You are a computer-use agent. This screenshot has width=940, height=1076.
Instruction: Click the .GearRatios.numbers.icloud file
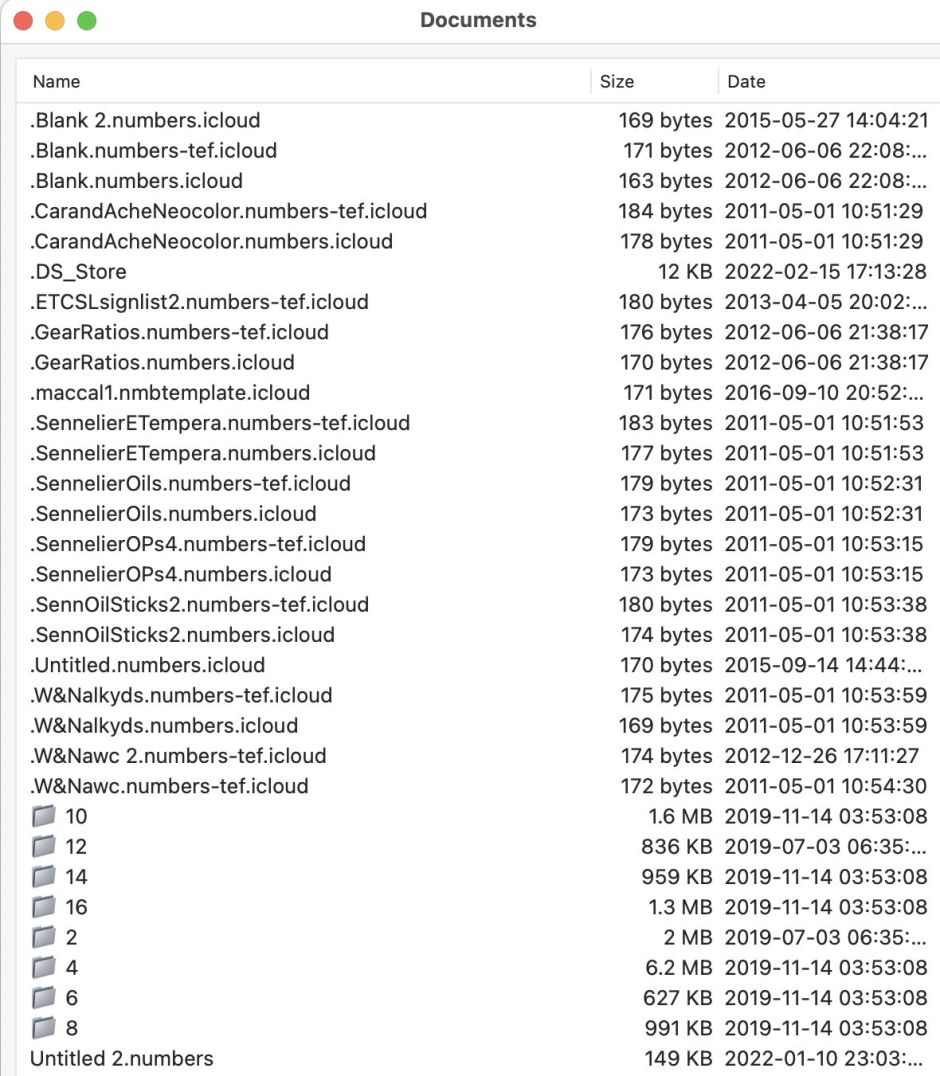click(x=163, y=362)
